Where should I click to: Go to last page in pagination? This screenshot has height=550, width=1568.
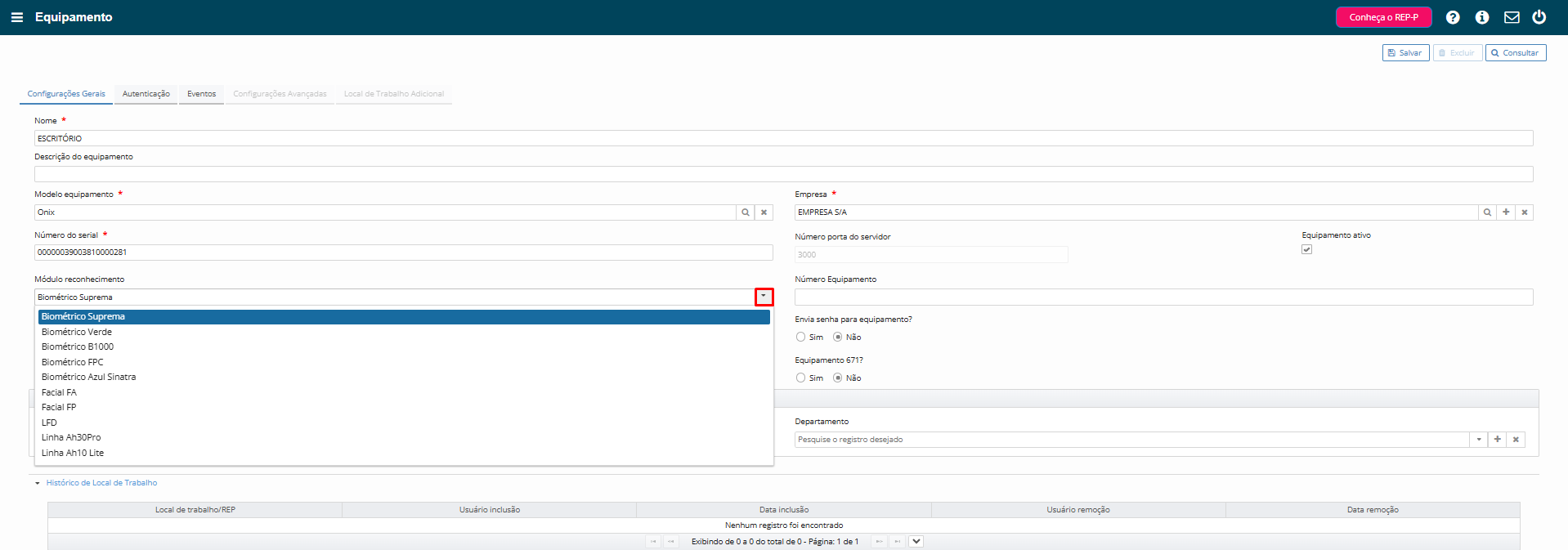point(897,542)
